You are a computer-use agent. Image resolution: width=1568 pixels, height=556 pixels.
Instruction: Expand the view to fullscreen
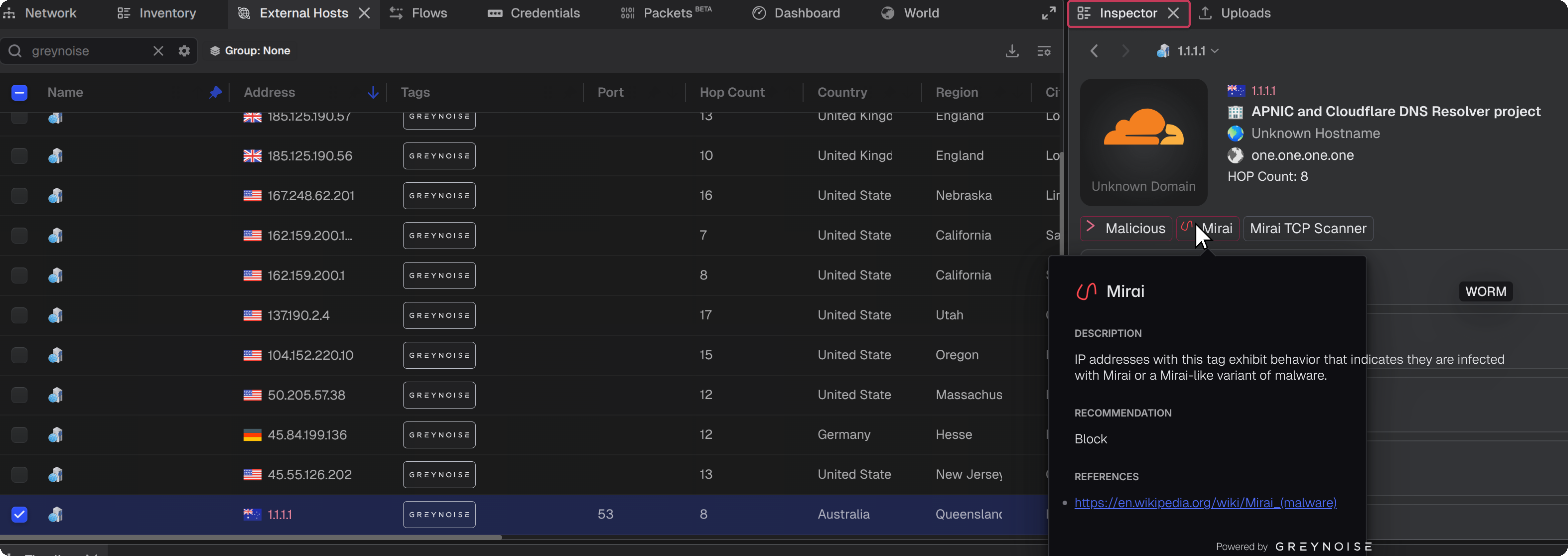(1048, 13)
